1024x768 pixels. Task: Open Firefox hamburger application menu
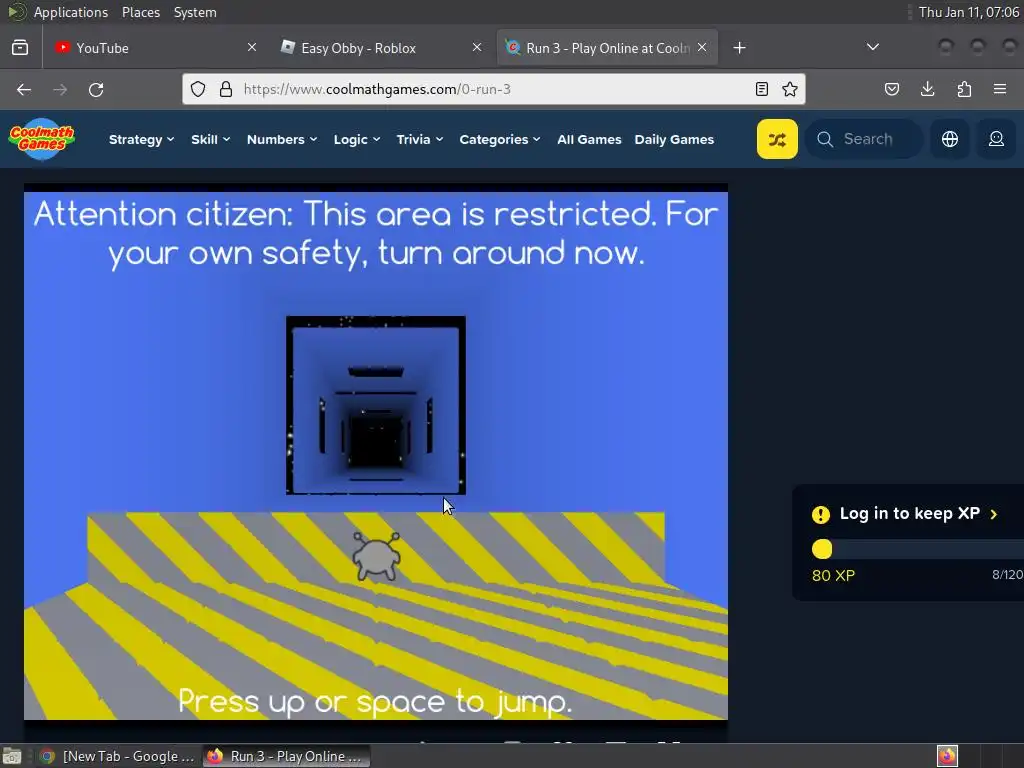click(x=1000, y=89)
